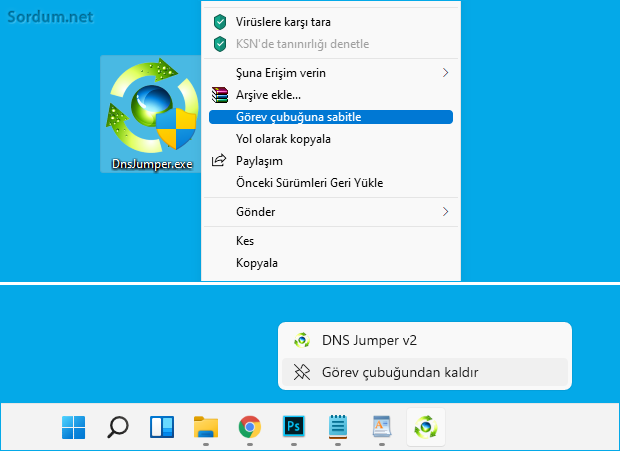Click the pinned DNS Jumper taskbar icon
620x451 pixels.
427,428
